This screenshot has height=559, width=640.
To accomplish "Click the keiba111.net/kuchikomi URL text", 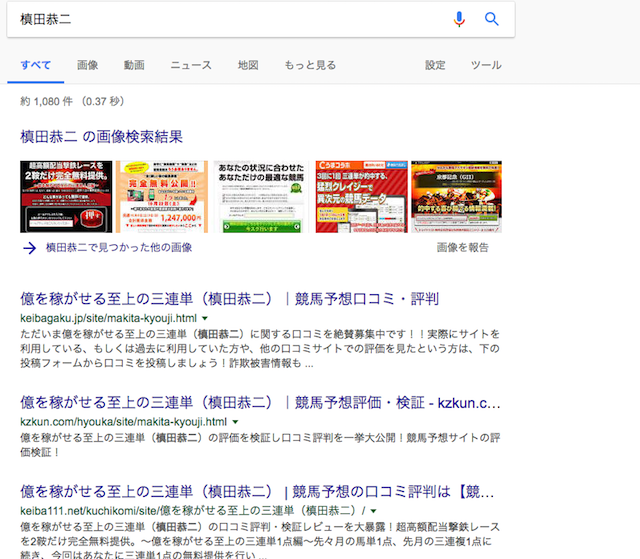I will 193,511.
